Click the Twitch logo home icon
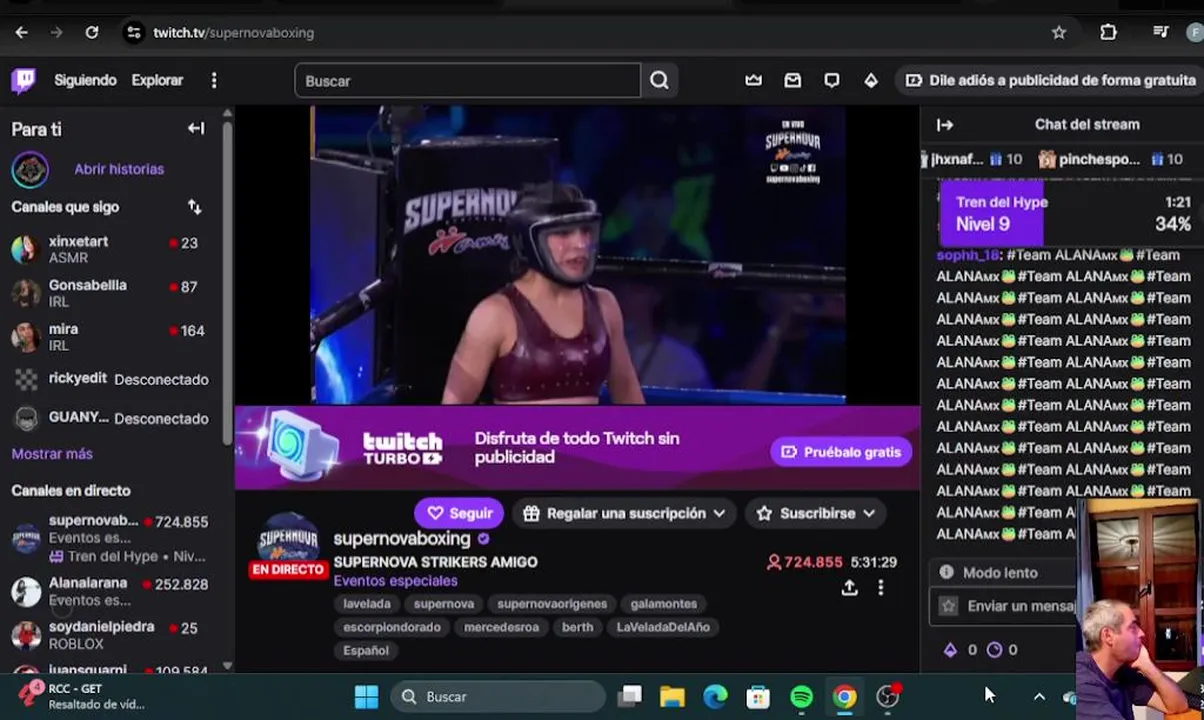 click(23, 80)
